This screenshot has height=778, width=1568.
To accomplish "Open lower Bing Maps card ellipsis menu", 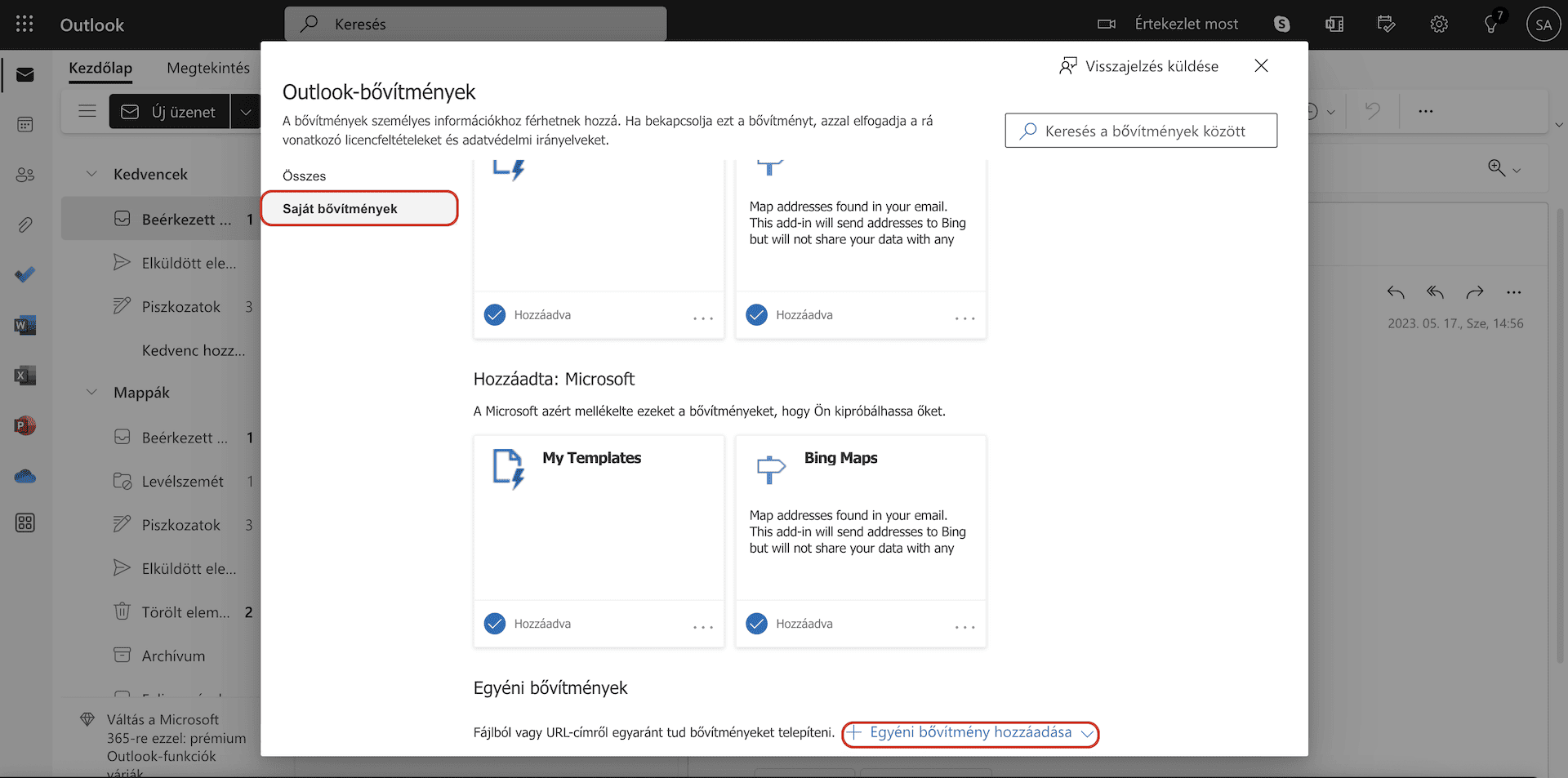I will coord(965,627).
